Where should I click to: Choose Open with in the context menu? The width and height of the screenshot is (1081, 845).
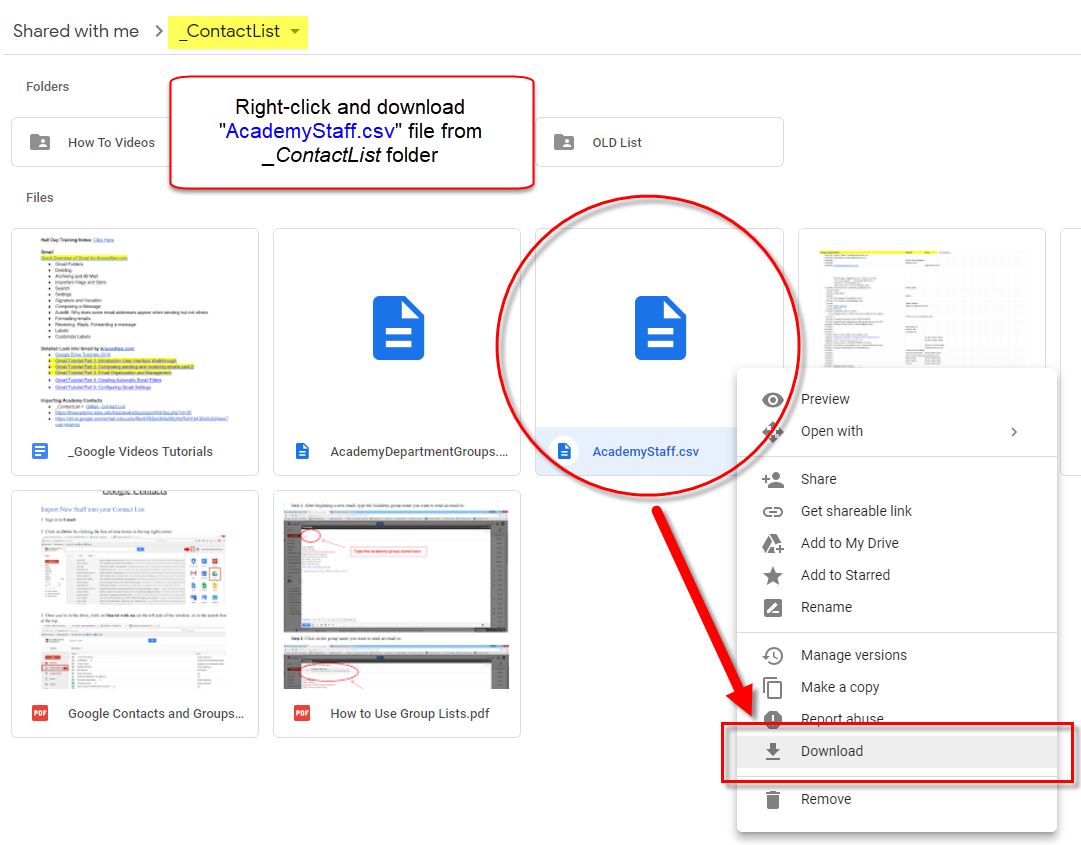(x=897, y=431)
